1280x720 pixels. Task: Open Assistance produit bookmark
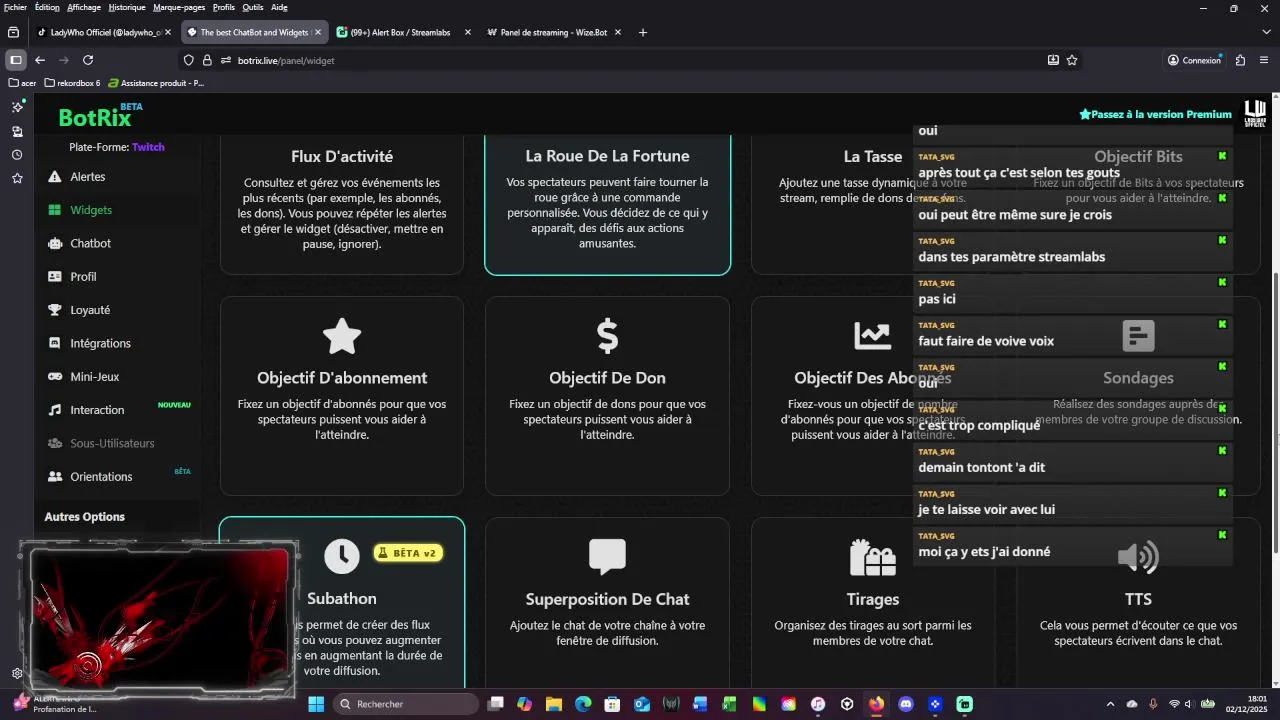pyautogui.click(x=156, y=83)
